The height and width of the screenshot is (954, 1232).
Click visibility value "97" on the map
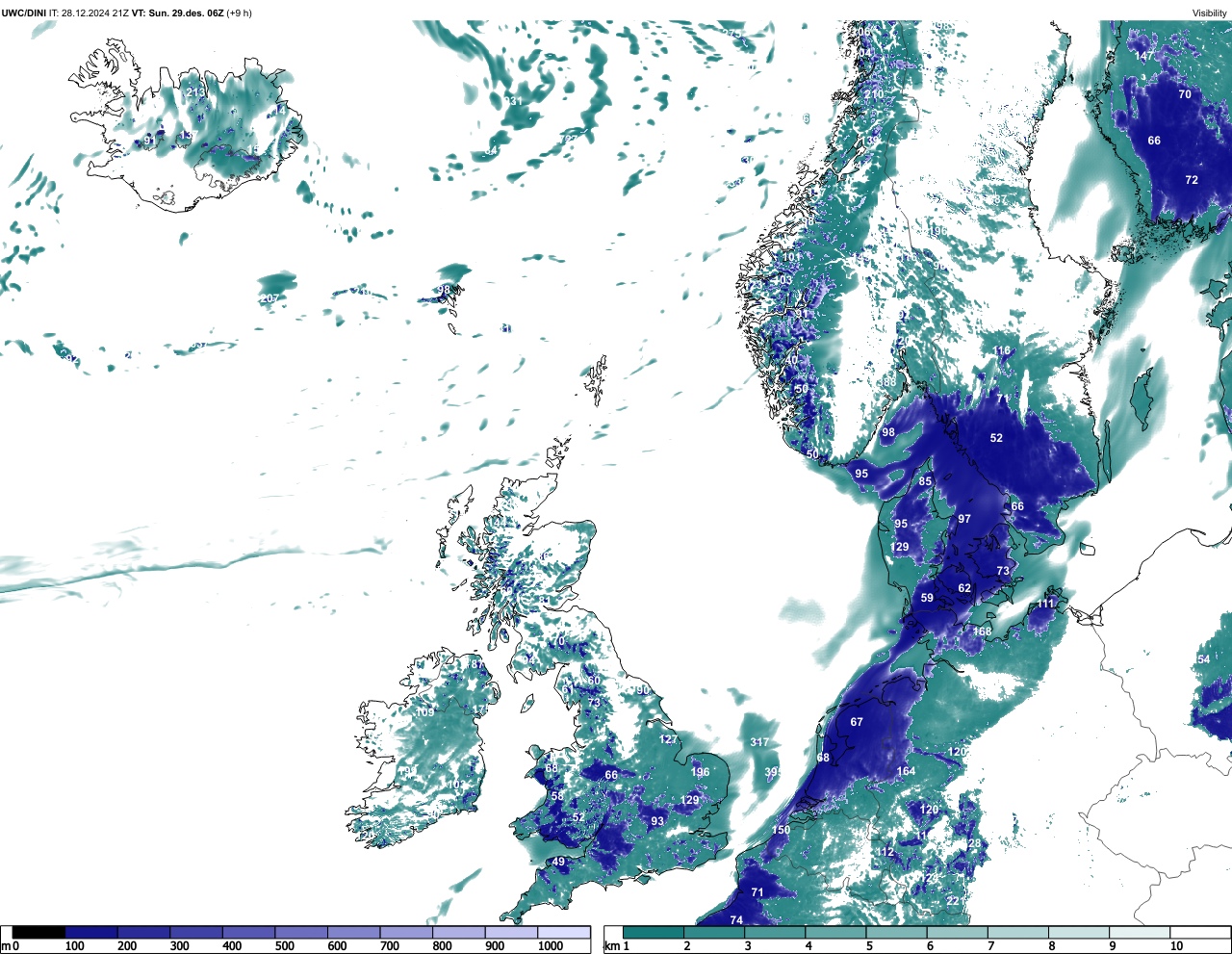964,519
